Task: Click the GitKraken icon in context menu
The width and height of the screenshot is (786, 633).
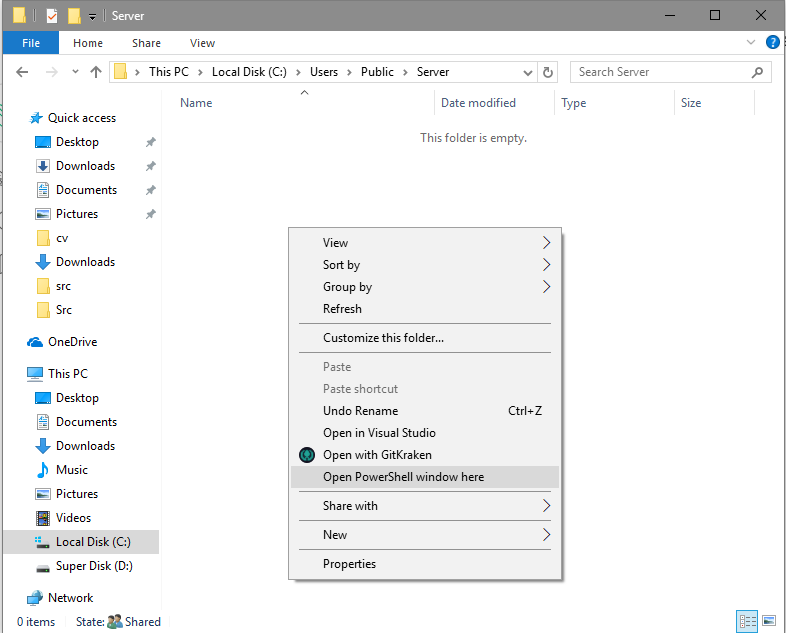Action: click(307, 455)
